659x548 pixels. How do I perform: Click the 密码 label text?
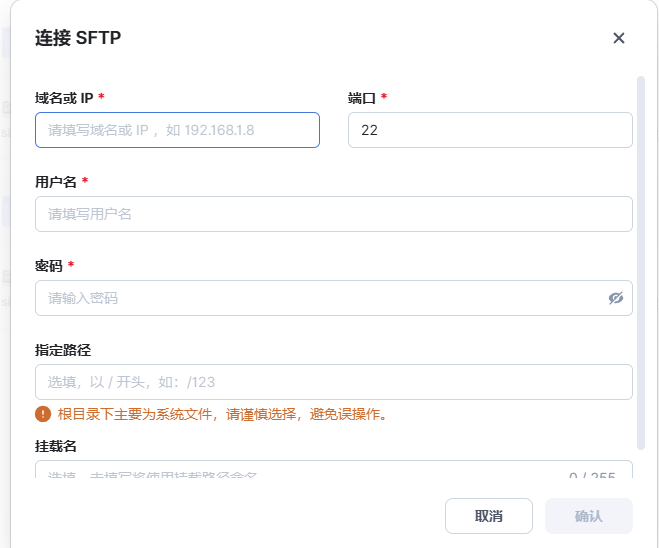coord(49,266)
